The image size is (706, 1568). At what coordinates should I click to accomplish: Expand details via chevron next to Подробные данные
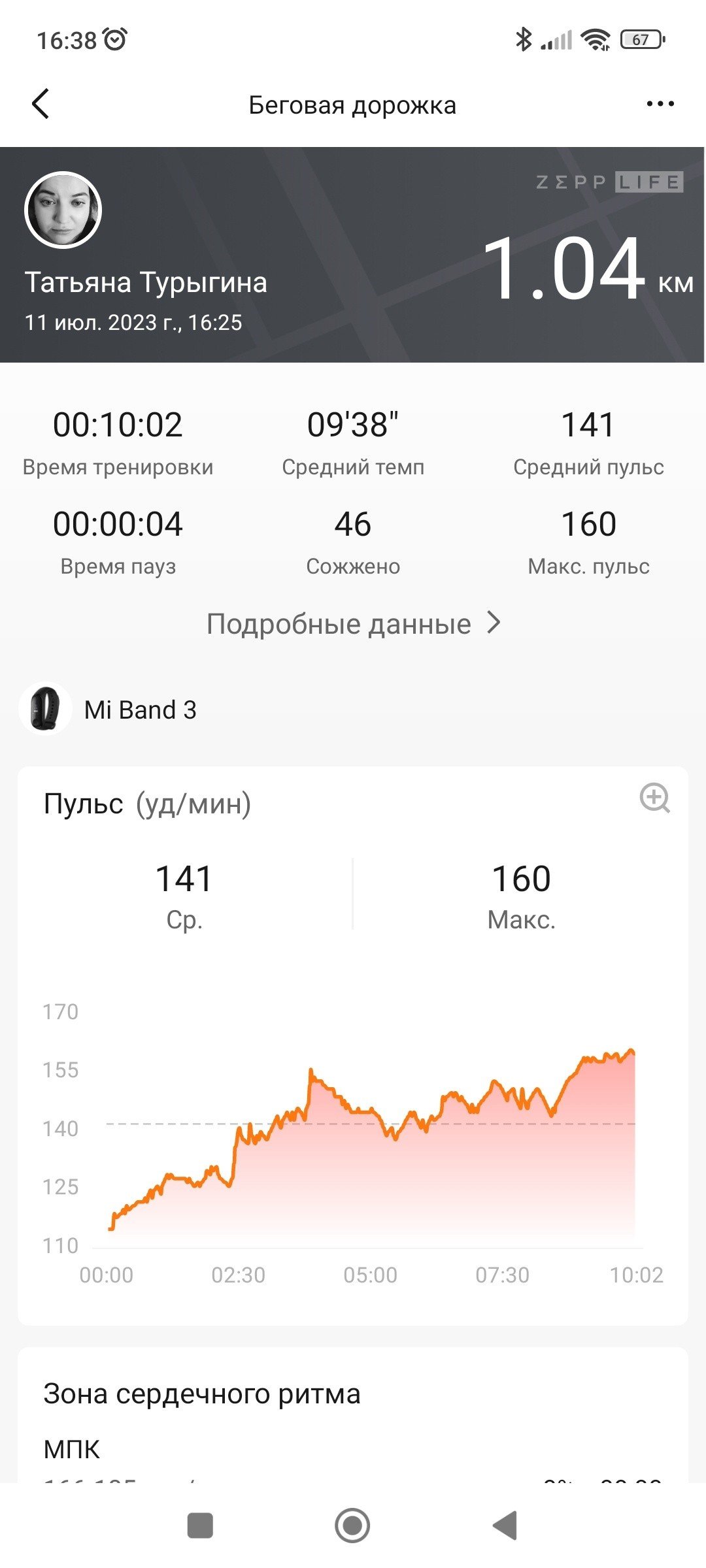tap(494, 623)
